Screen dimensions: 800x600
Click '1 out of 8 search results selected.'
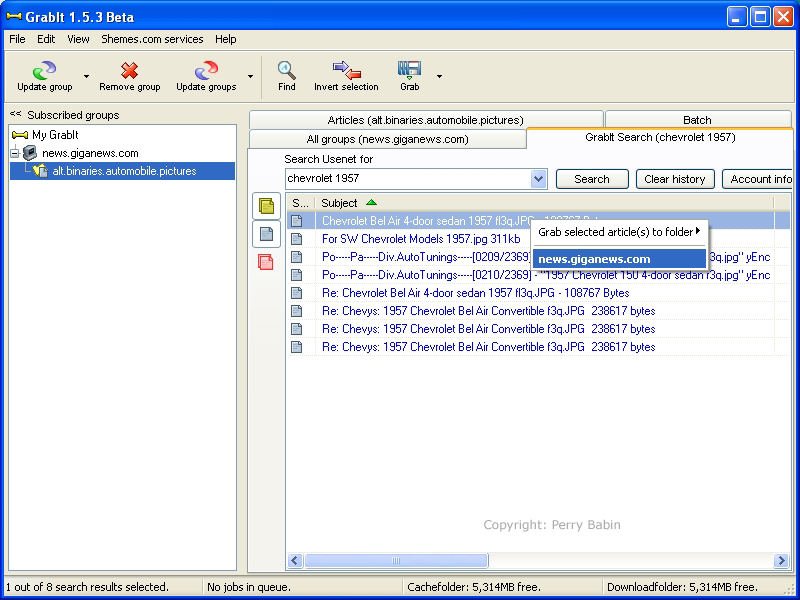pyautogui.click(x=87, y=587)
